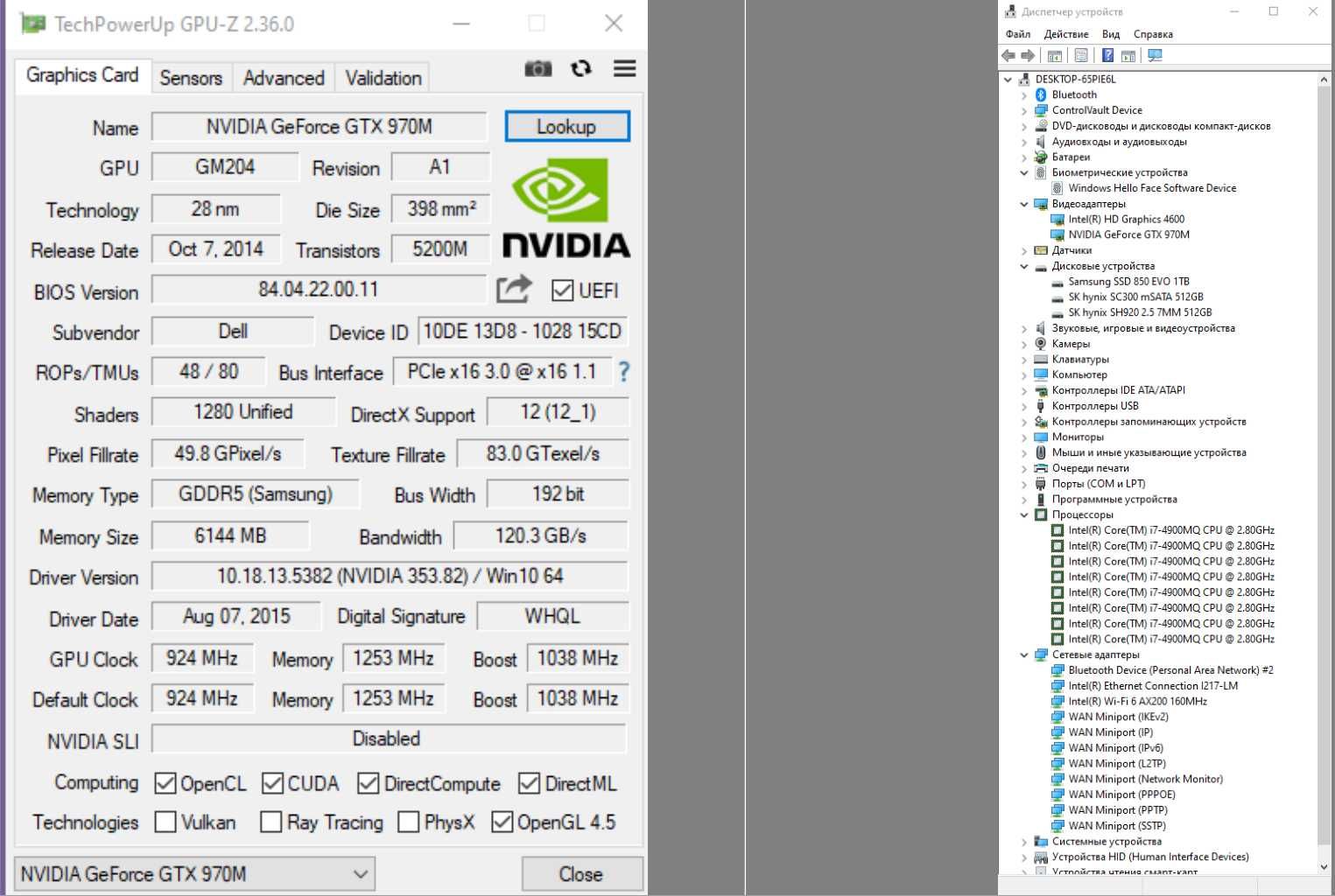This screenshot has height=896, width=1335.
Task: Switch to the Advanced tab
Action: tap(284, 78)
